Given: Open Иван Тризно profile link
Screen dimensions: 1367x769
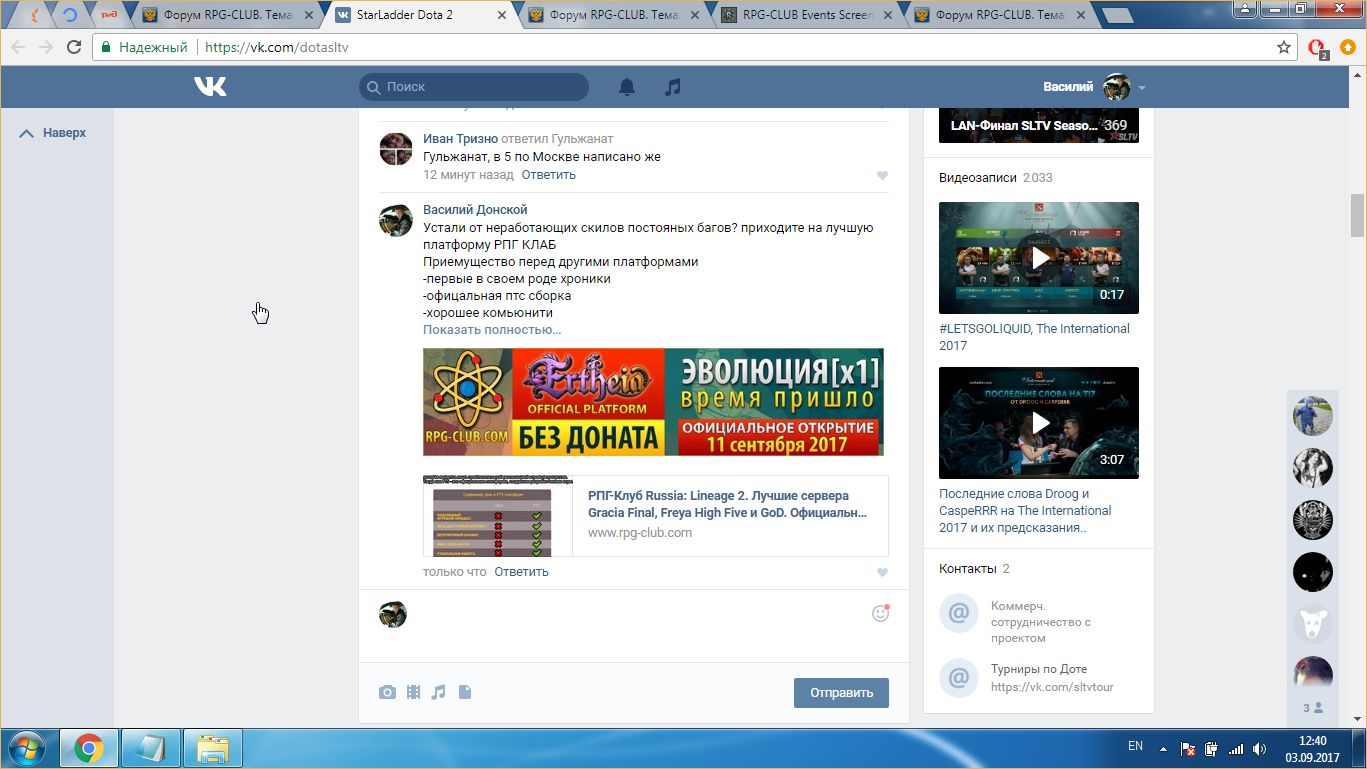Looking at the screenshot, I should [460, 139].
